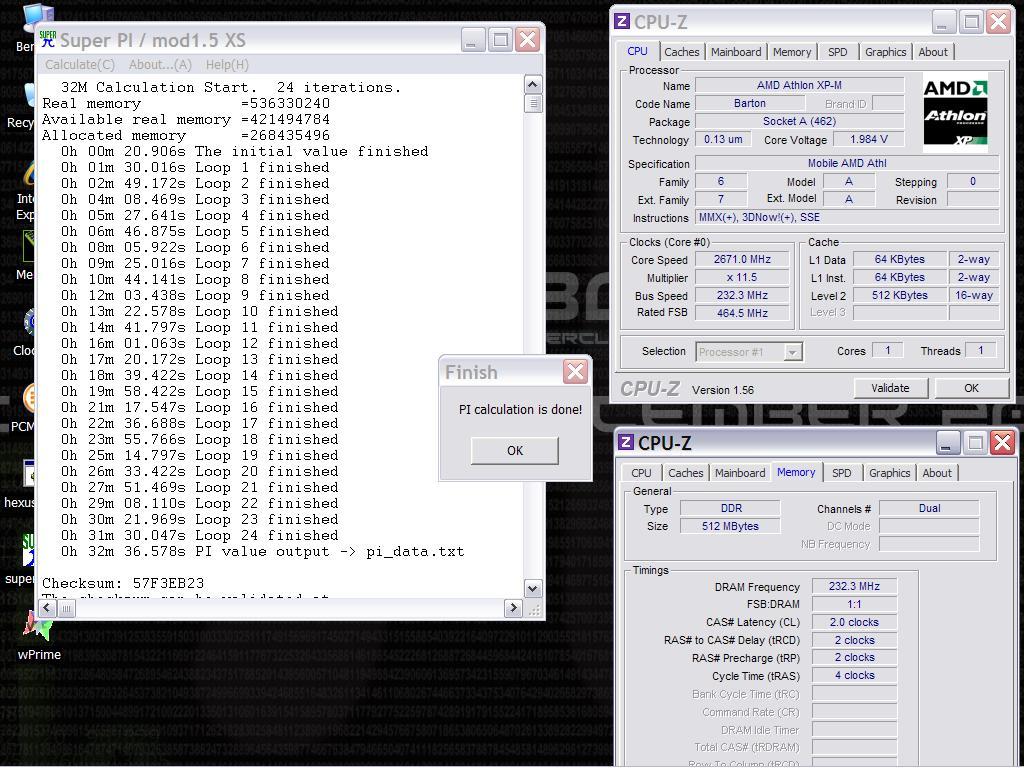The image size is (1024, 768).
Task: Close the bottom CPU-Z Memory window
Action: (x=1002, y=443)
